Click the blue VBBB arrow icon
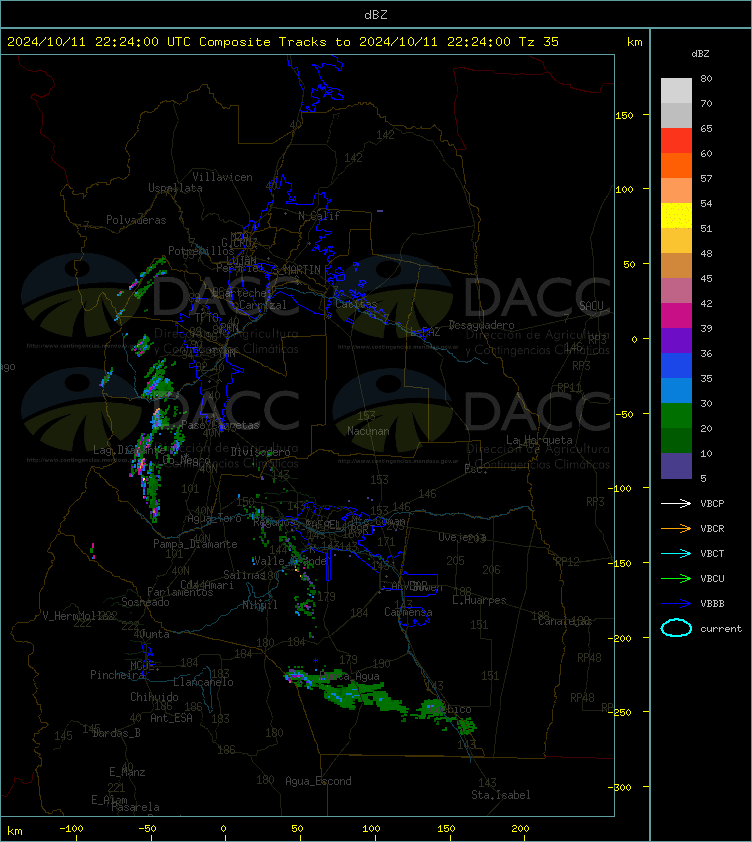Viewport: 752px width, 842px height. pyautogui.click(x=676, y=604)
